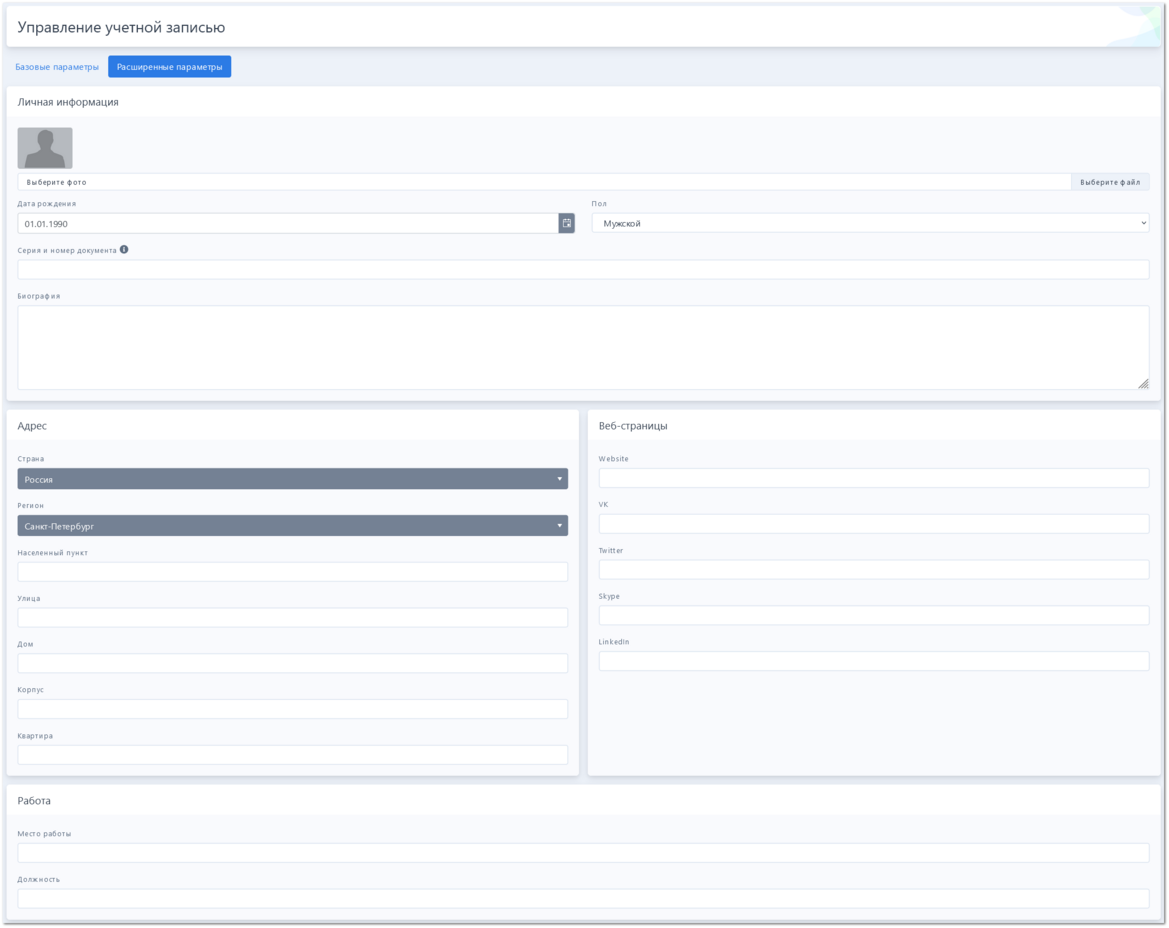Open the date of birth calendar picker
Image resolution: width=1169 pixels, height=928 pixels.
pyautogui.click(x=566, y=223)
